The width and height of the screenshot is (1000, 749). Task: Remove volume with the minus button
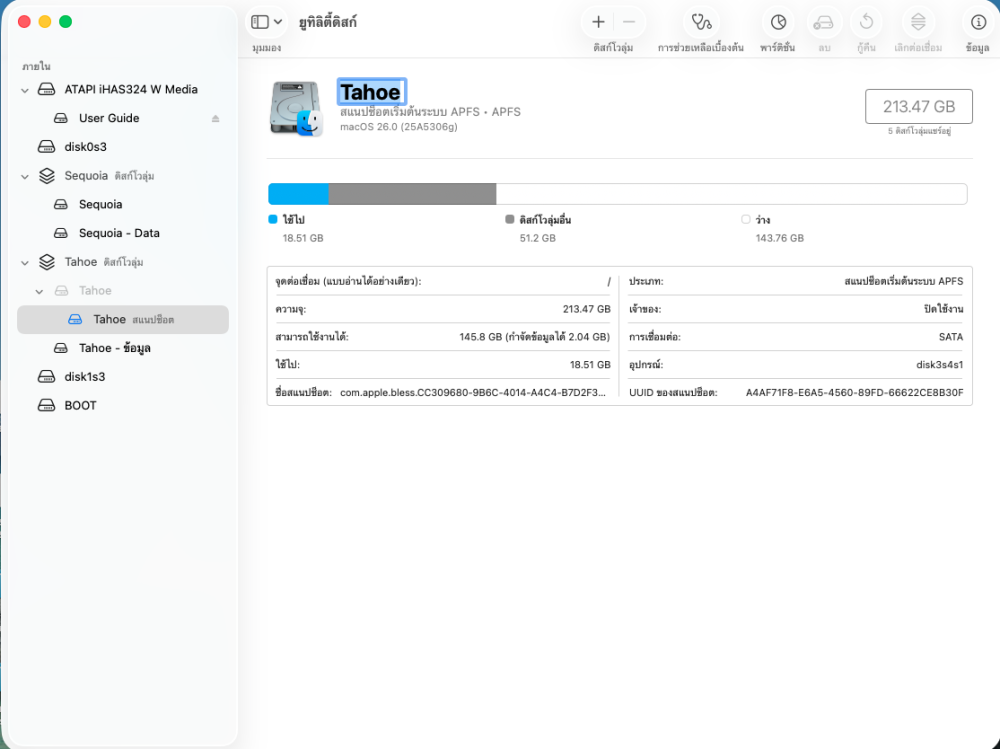629,22
